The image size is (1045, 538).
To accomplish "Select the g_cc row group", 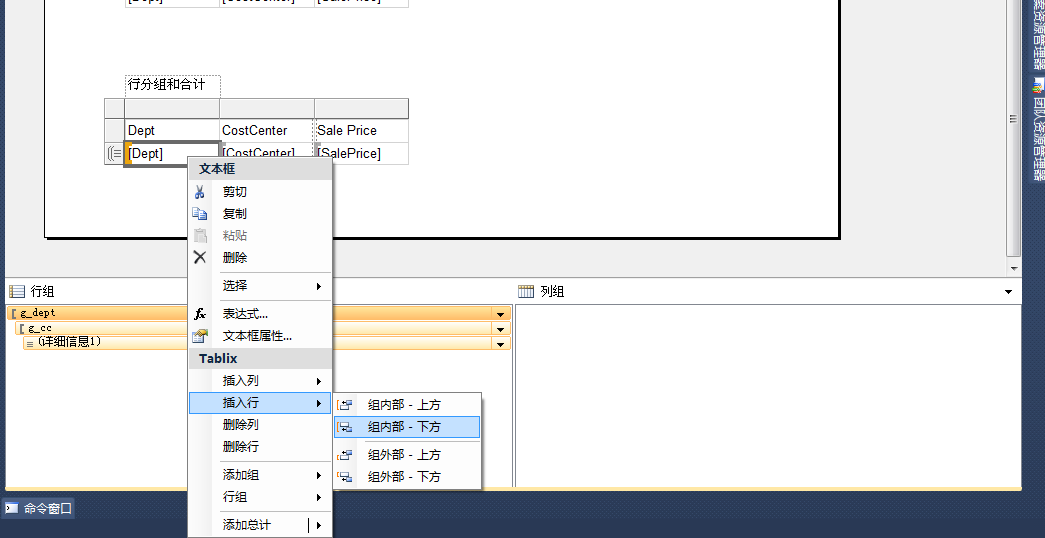I will click(x=264, y=329).
